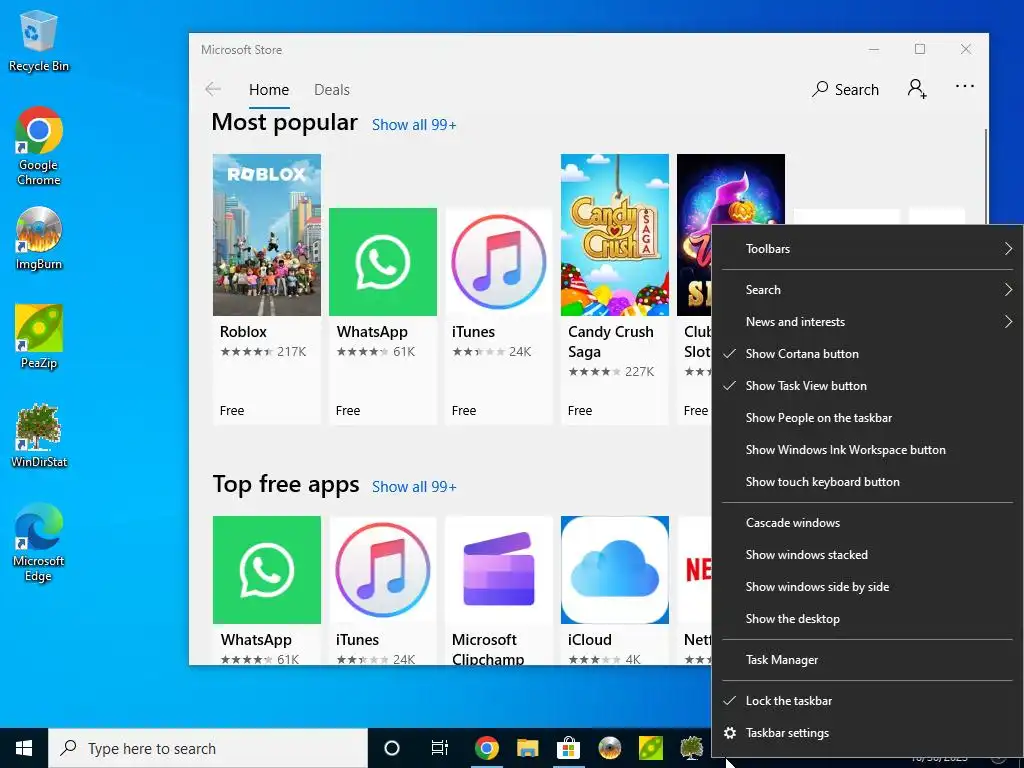The width and height of the screenshot is (1024, 768).
Task: Click Show all 99+ next to Top free apps
Action: pos(414,487)
